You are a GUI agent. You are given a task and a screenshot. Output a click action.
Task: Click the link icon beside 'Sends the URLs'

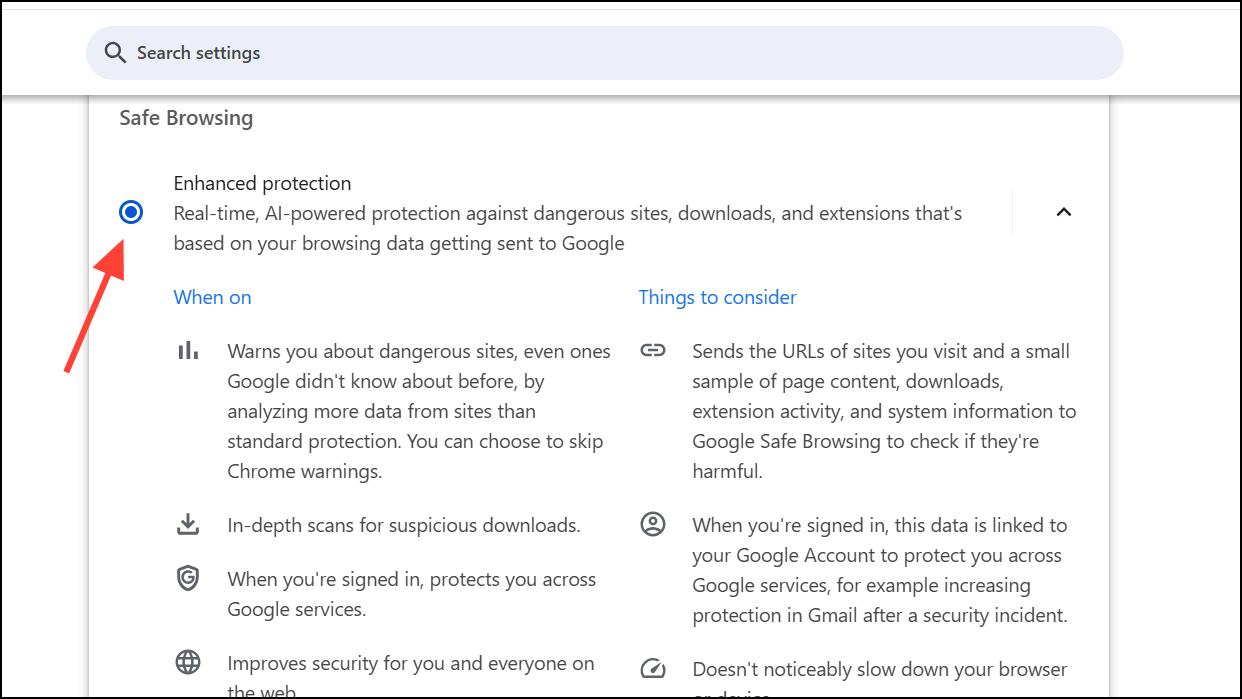pos(652,350)
